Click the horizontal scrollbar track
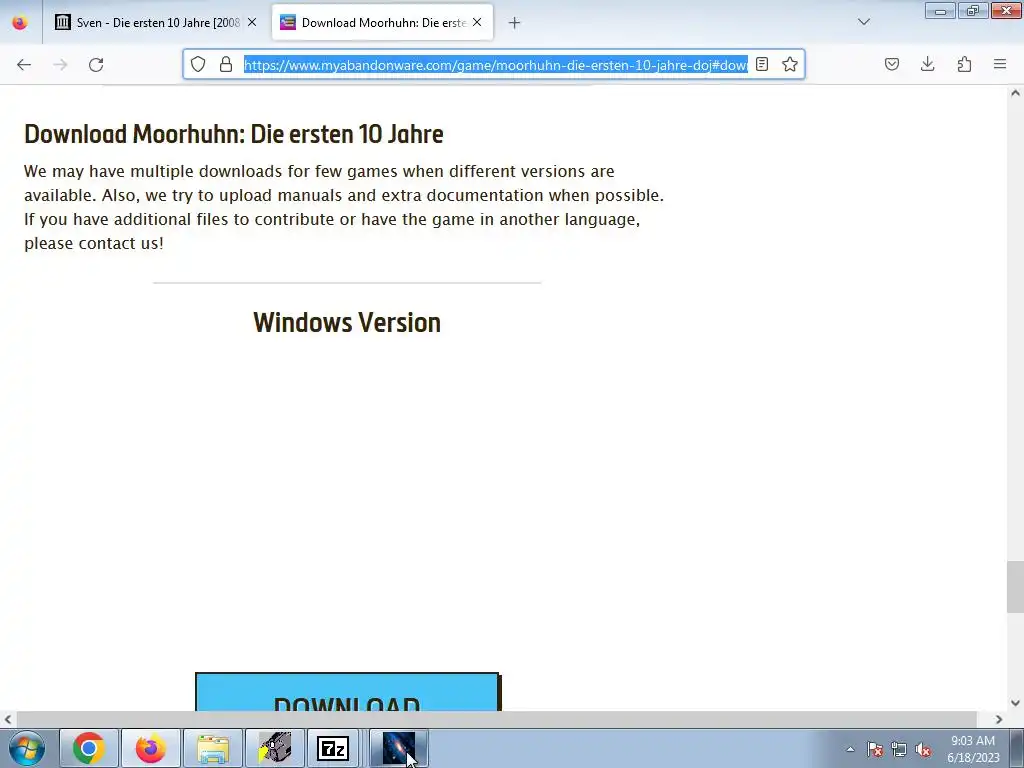 point(496,719)
